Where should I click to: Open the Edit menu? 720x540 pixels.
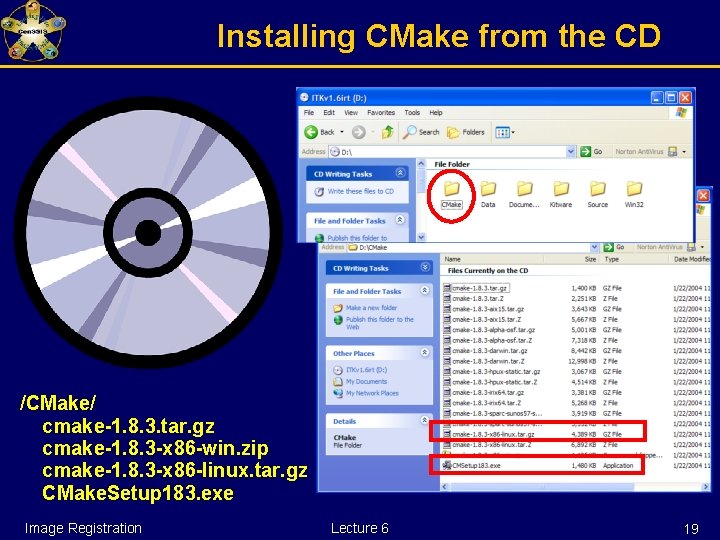(x=329, y=112)
